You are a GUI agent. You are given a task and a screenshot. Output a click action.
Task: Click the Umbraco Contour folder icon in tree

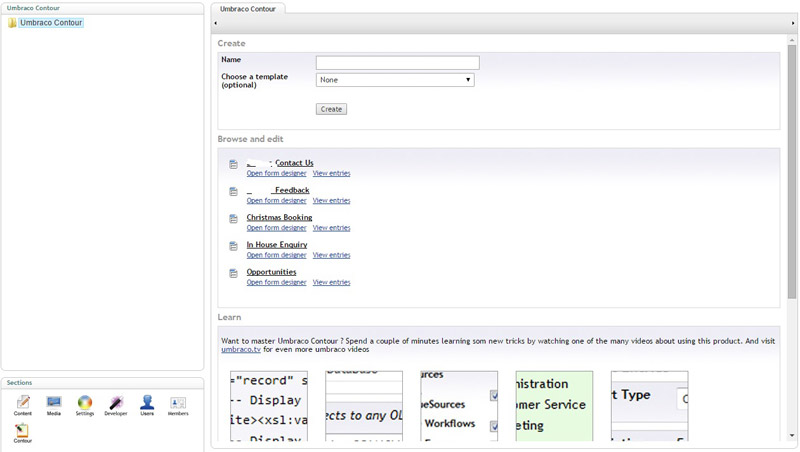click(x=12, y=23)
